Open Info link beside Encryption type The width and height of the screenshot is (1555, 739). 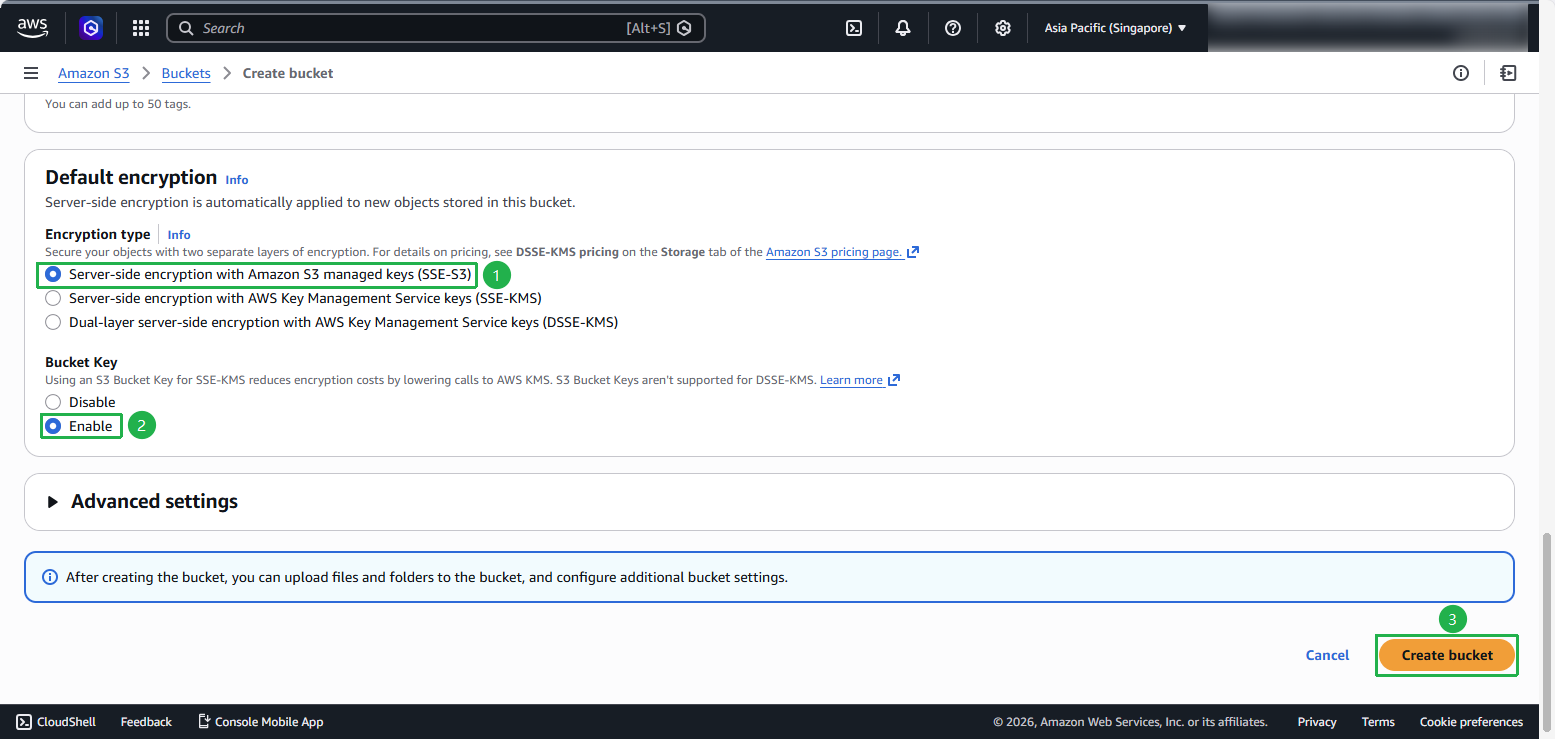click(179, 235)
